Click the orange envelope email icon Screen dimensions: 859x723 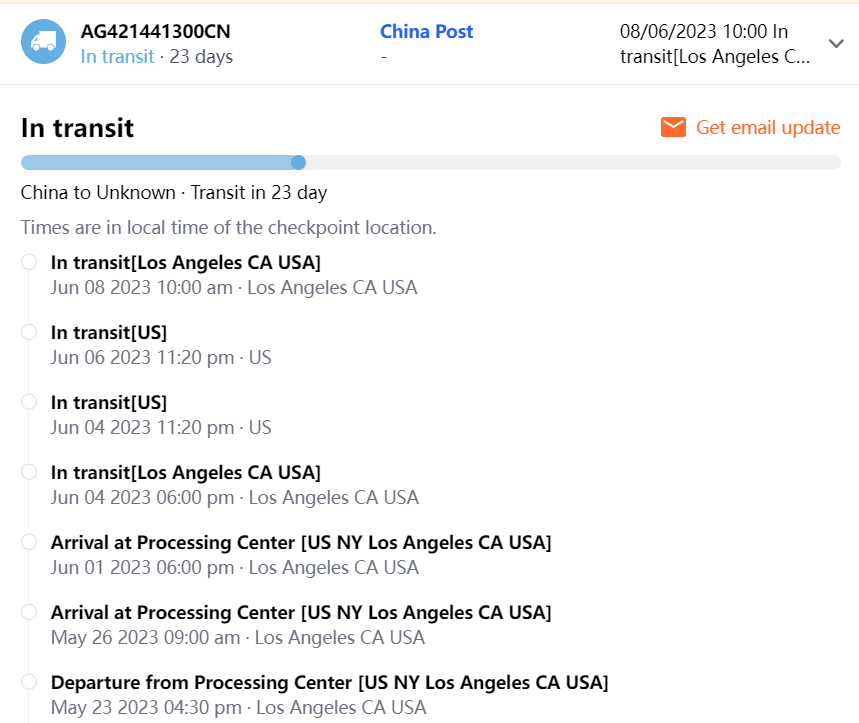pyautogui.click(x=673, y=127)
